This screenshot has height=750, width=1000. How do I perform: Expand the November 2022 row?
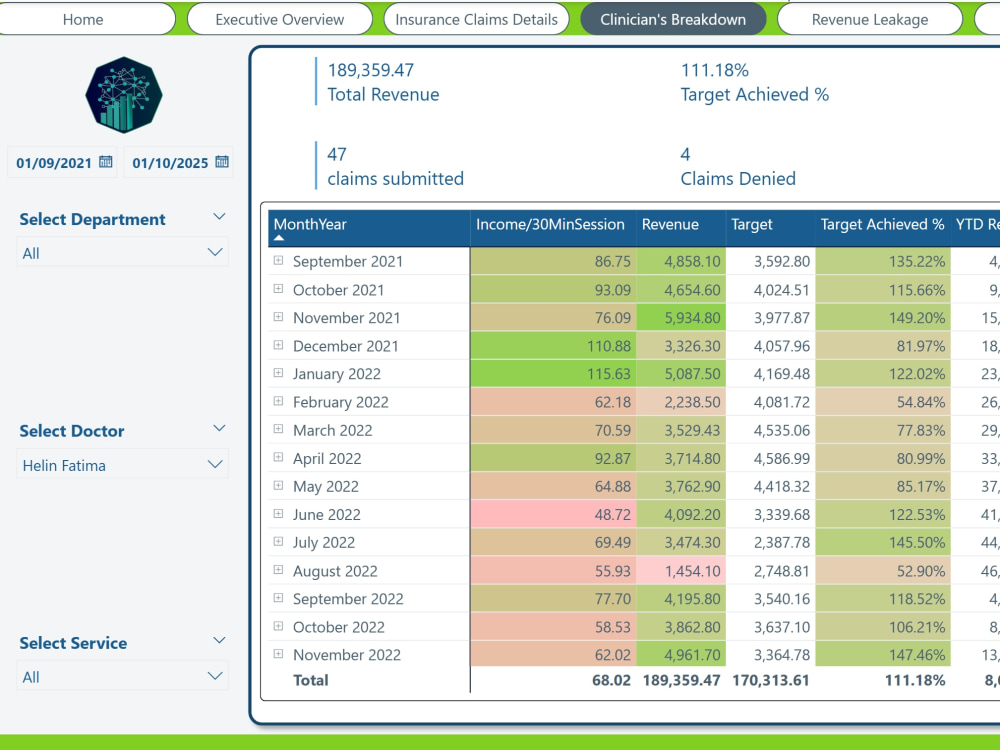(x=278, y=654)
